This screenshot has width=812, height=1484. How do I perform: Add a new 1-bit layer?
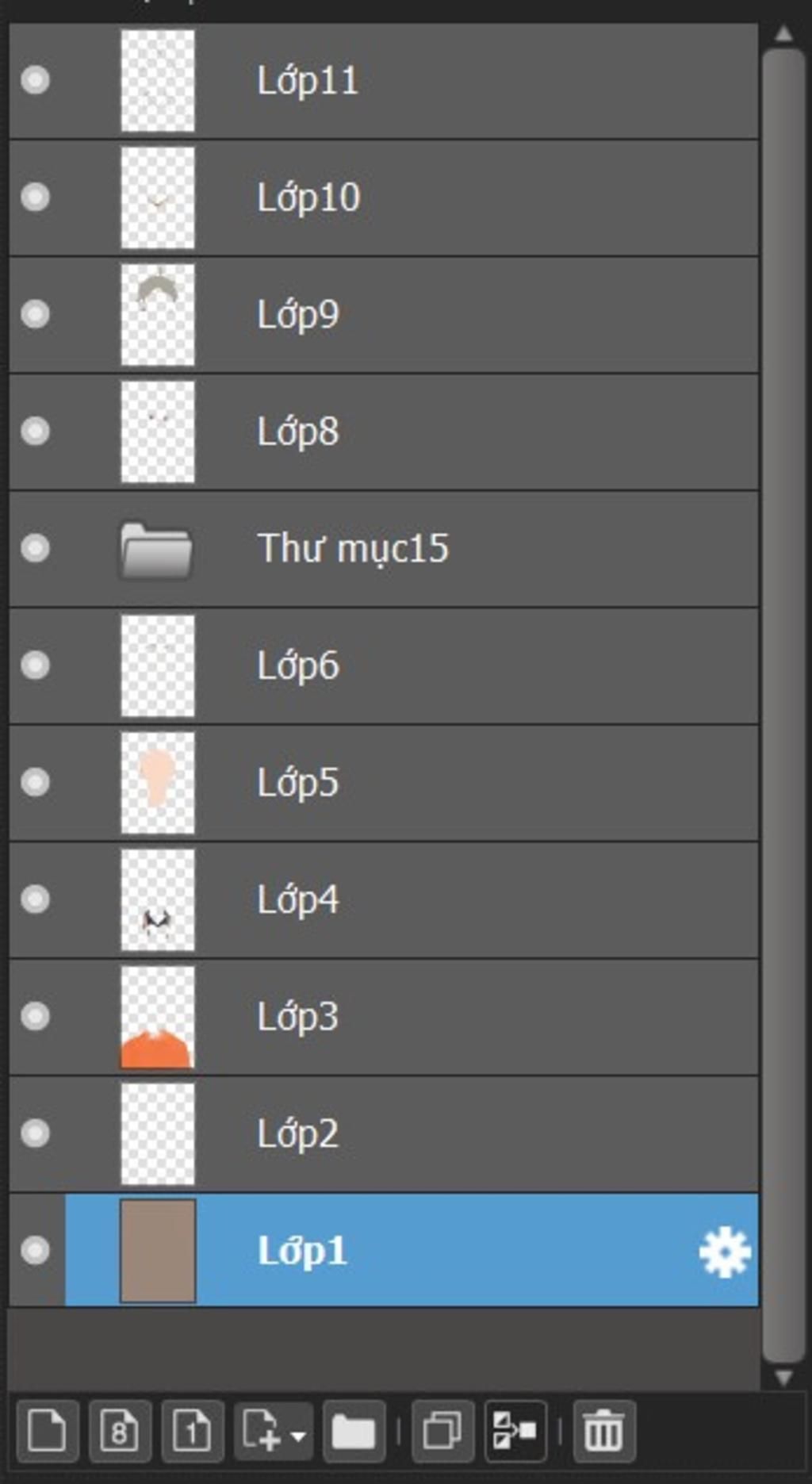tap(192, 1432)
